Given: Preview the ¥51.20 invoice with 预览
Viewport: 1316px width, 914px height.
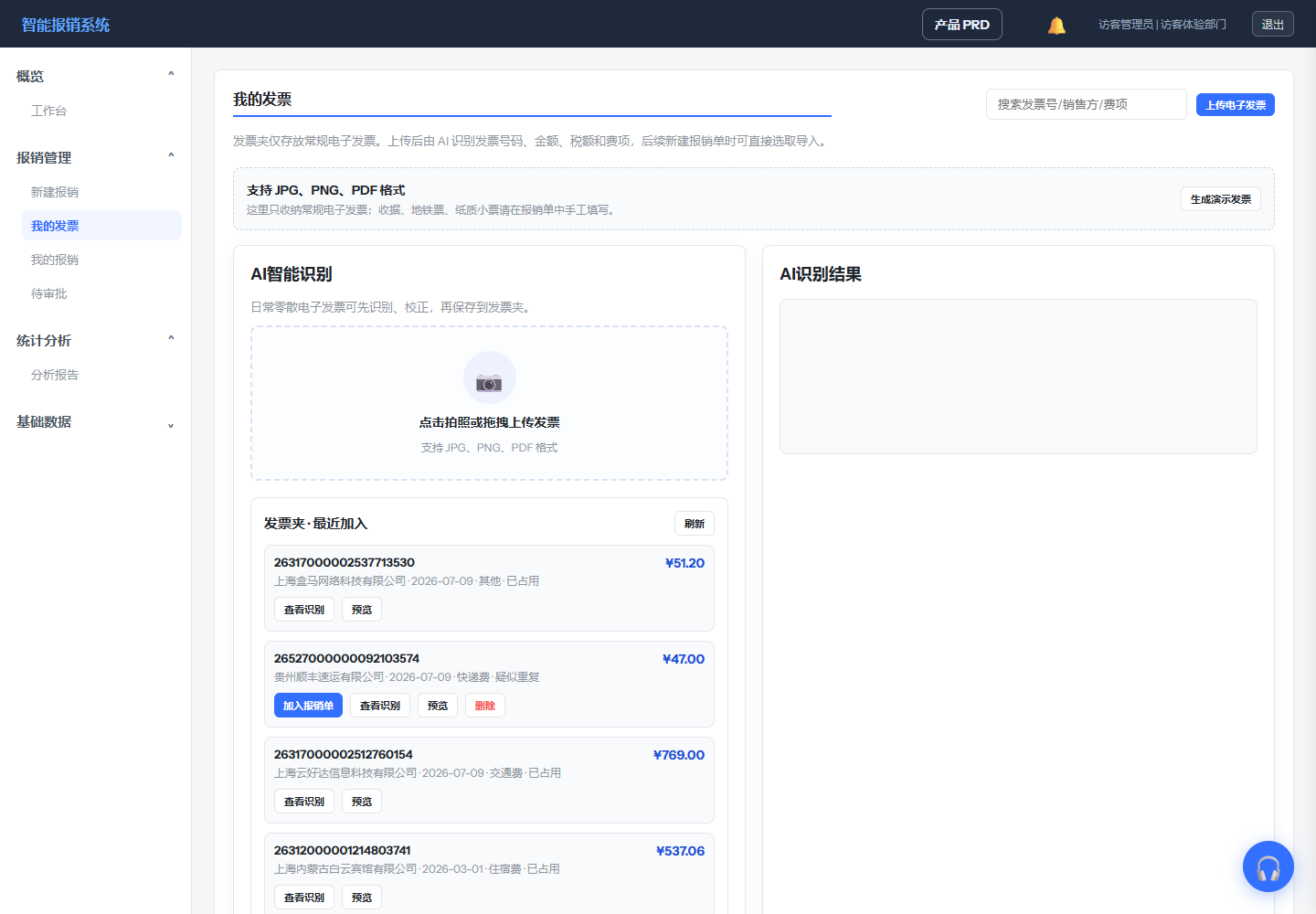Looking at the screenshot, I should pyautogui.click(x=362, y=610).
